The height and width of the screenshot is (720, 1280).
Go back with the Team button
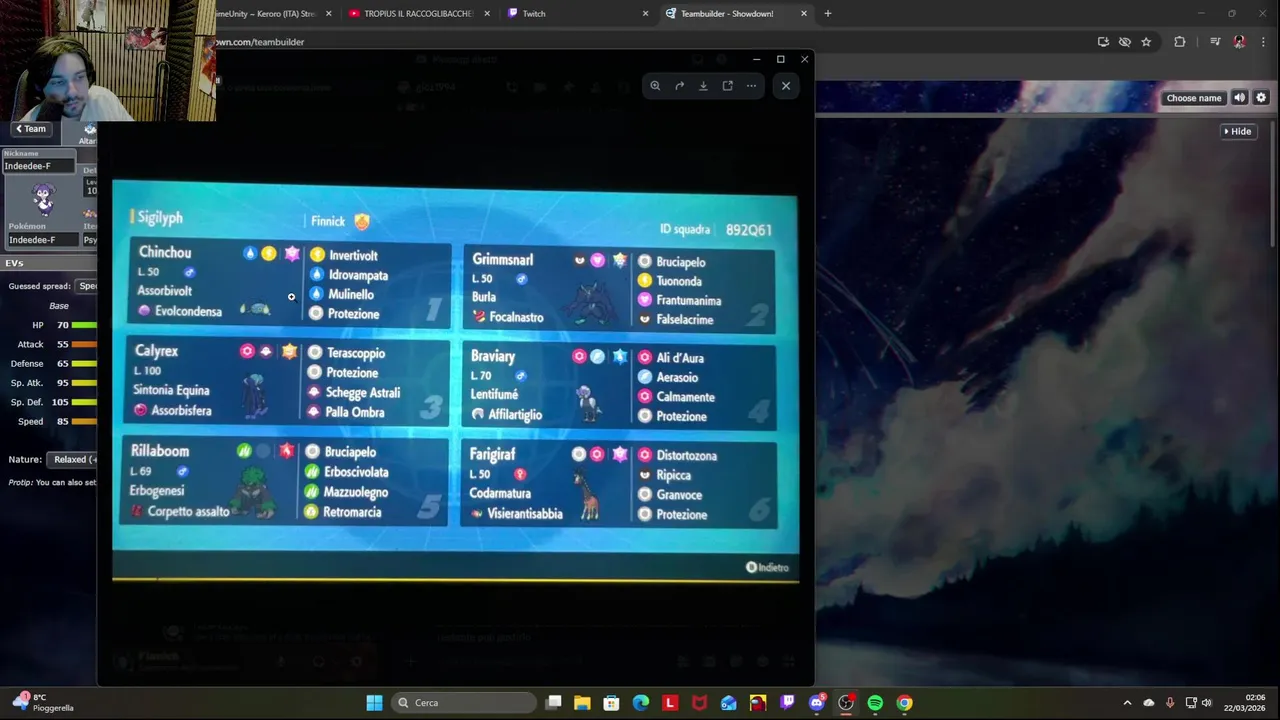click(30, 129)
